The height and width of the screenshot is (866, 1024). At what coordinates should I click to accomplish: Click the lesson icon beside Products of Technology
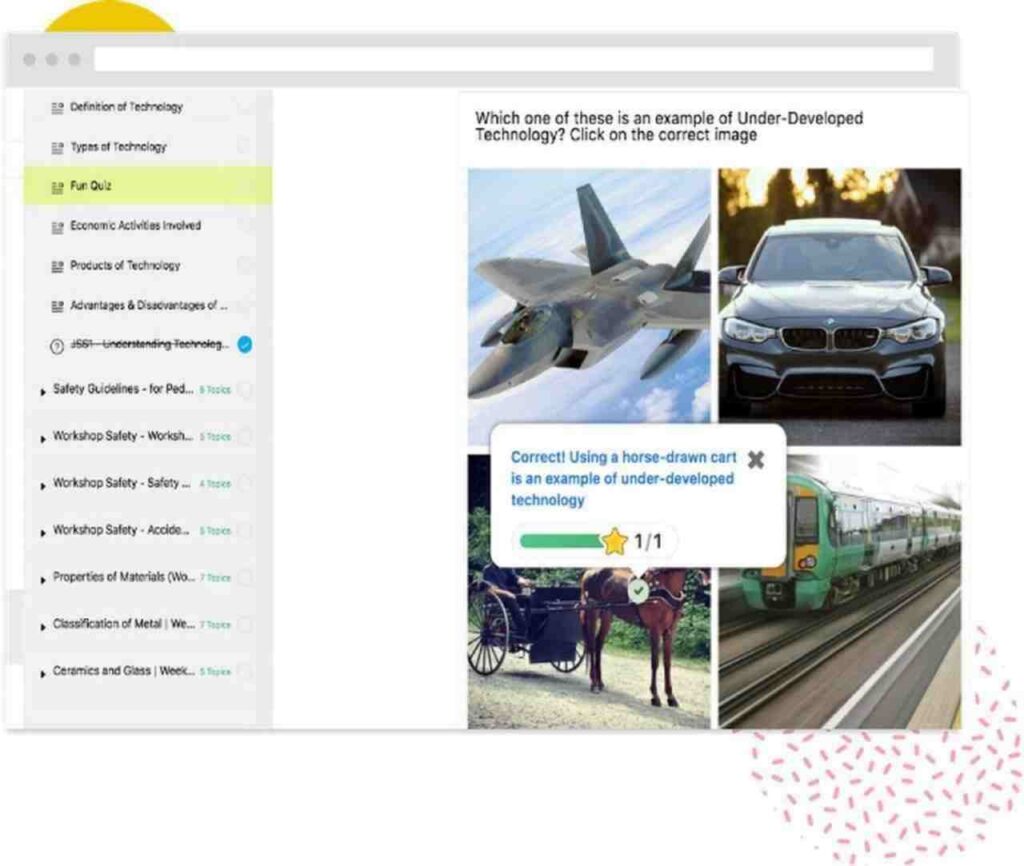[57, 266]
